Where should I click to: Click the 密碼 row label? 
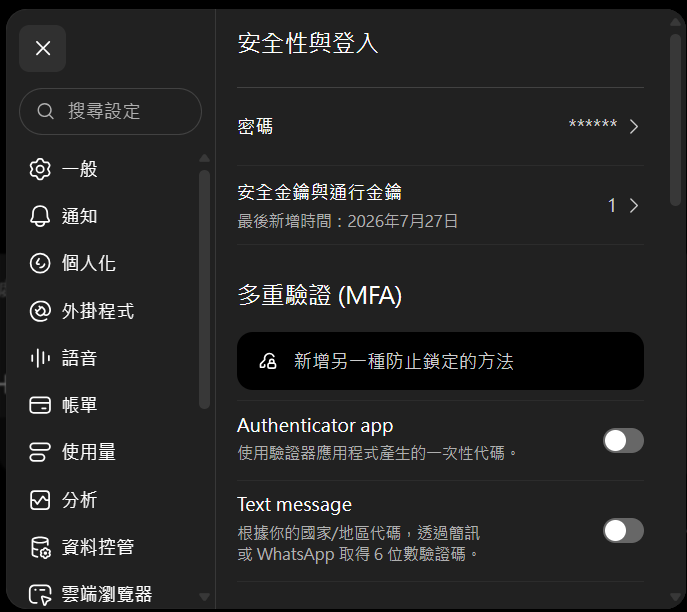tap(255, 127)
